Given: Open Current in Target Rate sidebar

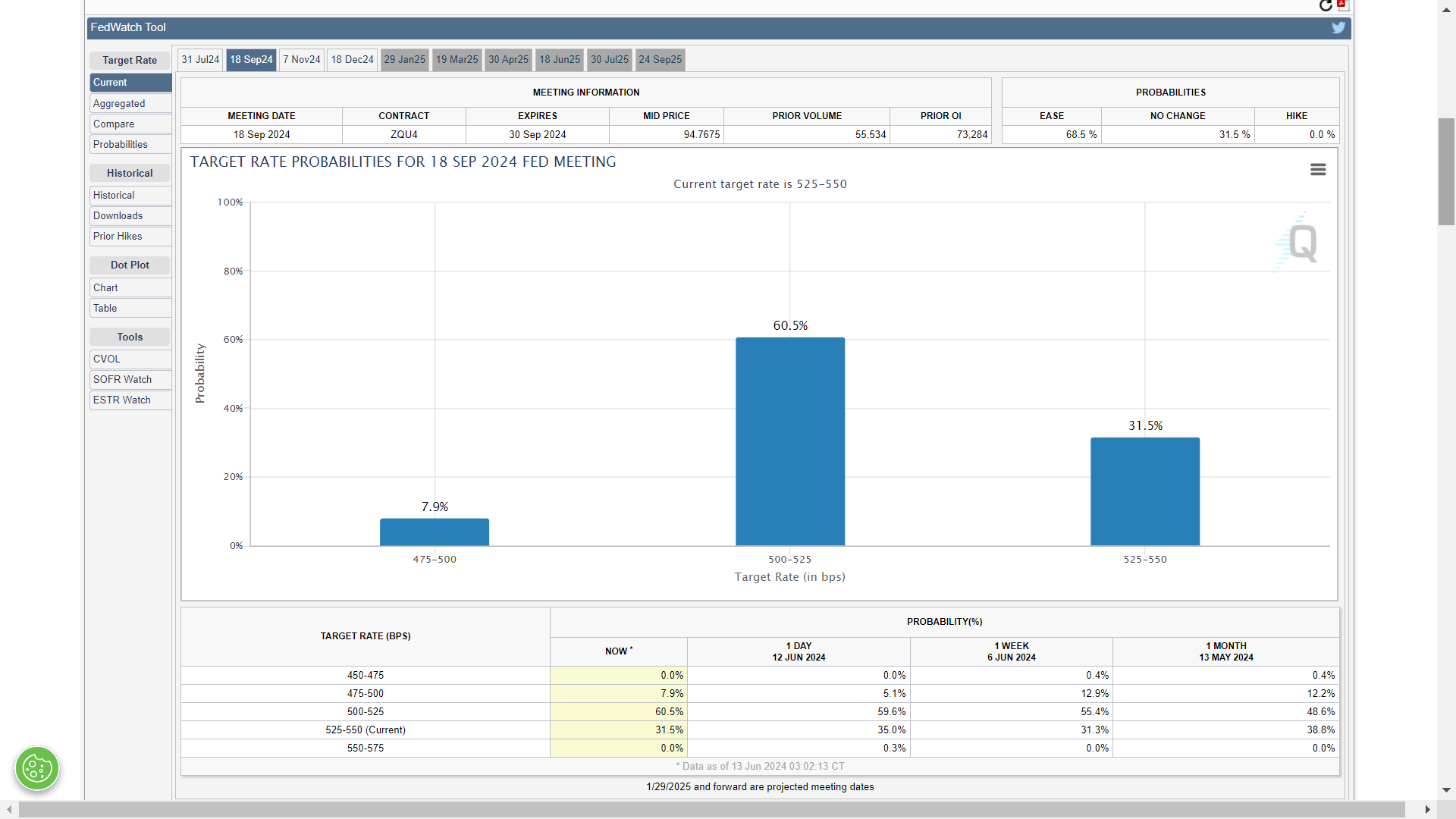Looking at the screenshot, I should (130, 82).
